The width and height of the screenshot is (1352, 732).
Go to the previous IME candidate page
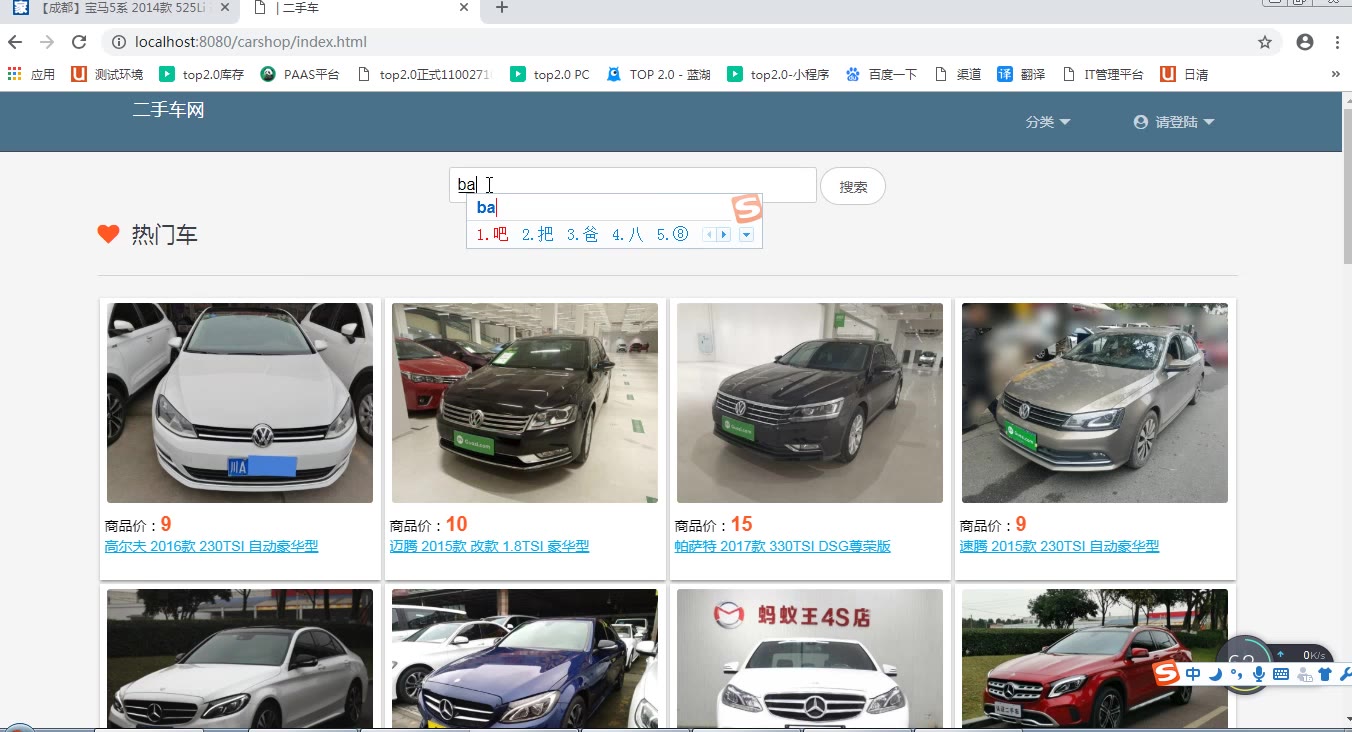coord(710,235)
